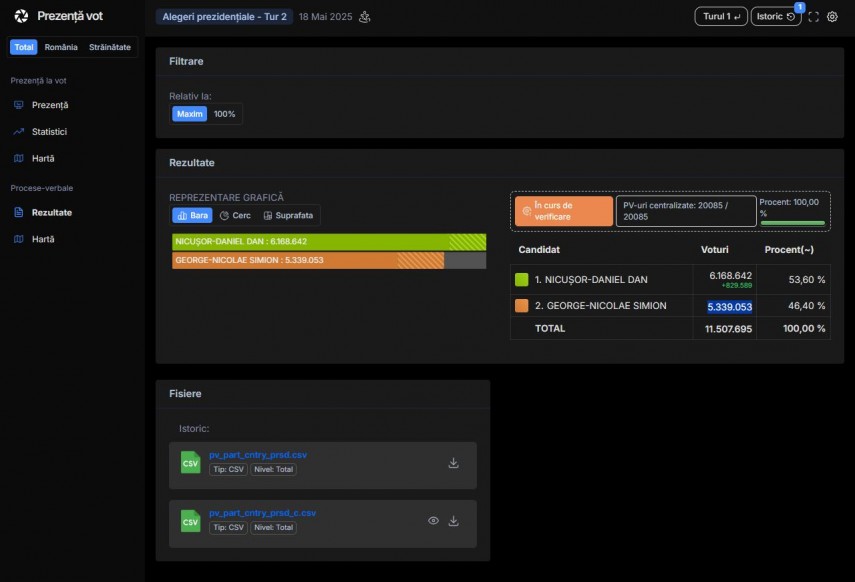Preview pv_part_cntry_prsd_c.csv with the eye icon

point(433,521)
